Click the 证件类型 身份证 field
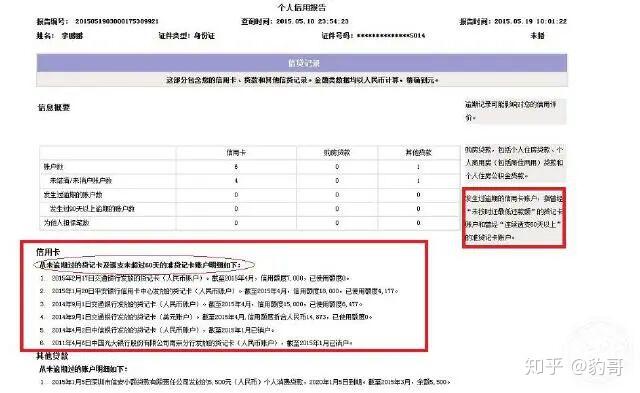 click(187, 36)
